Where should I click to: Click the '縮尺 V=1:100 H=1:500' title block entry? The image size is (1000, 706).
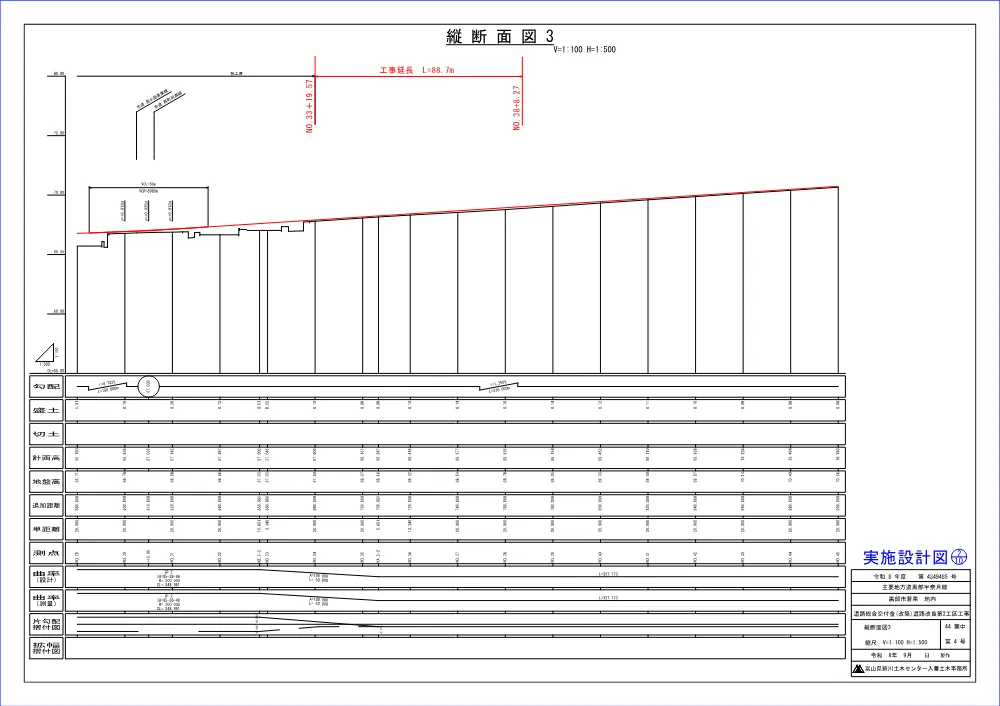(896, 642)
